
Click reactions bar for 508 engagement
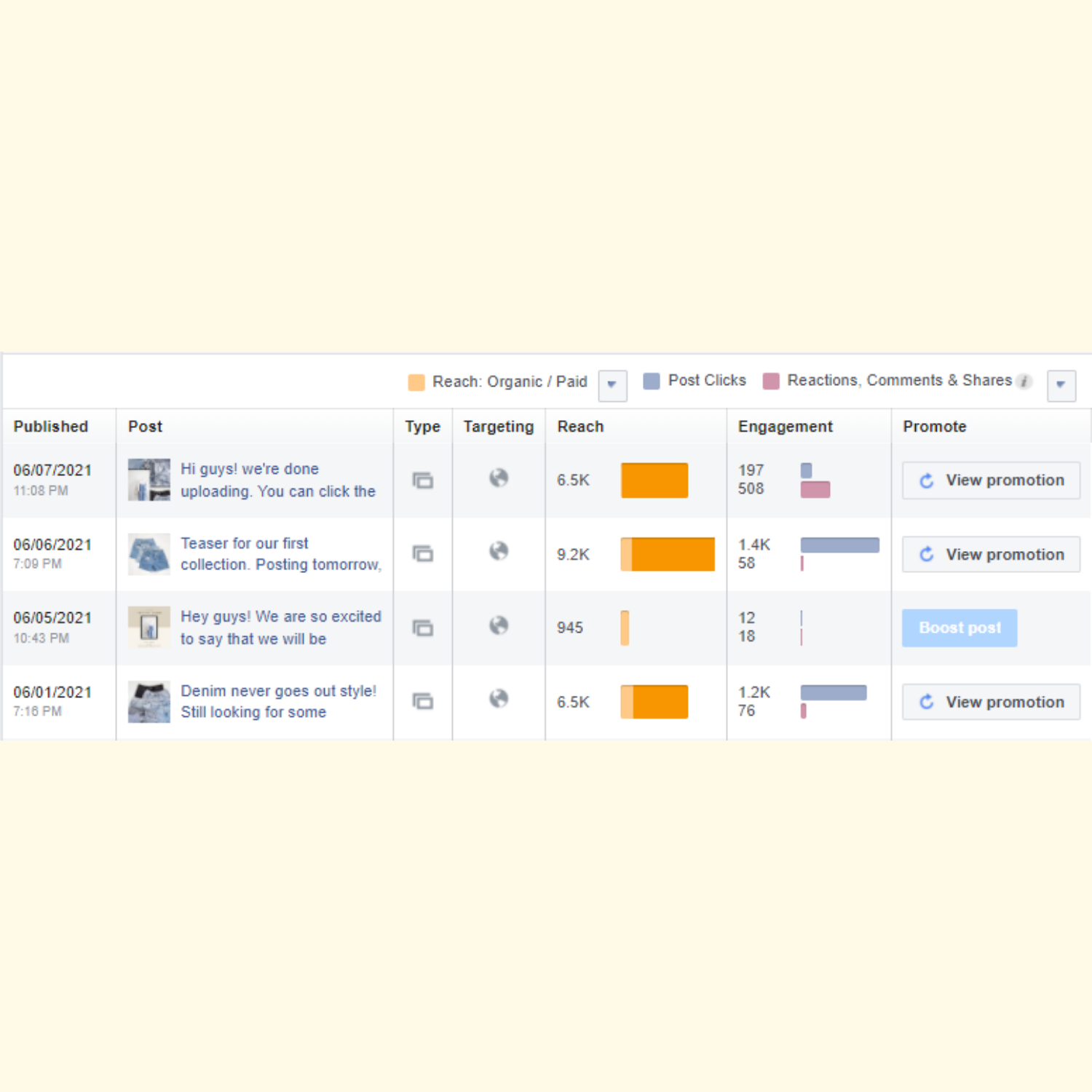tap(815, 490)
